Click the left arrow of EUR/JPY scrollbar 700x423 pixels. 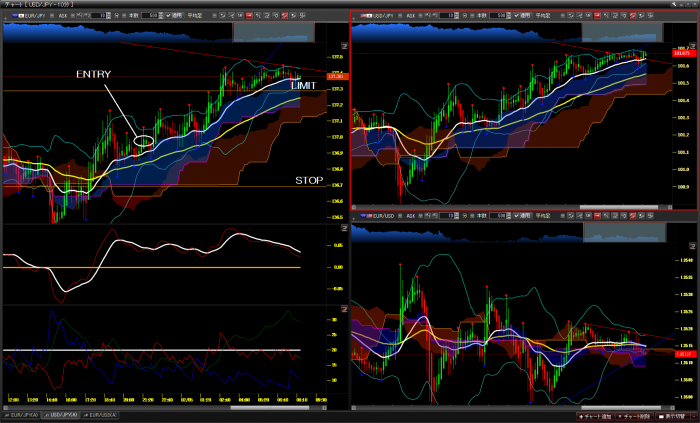[x=6, y=408]
